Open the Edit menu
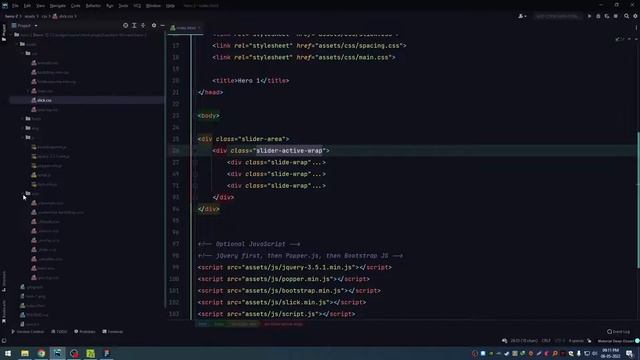The image size is (640, 360). coord(27,6)
